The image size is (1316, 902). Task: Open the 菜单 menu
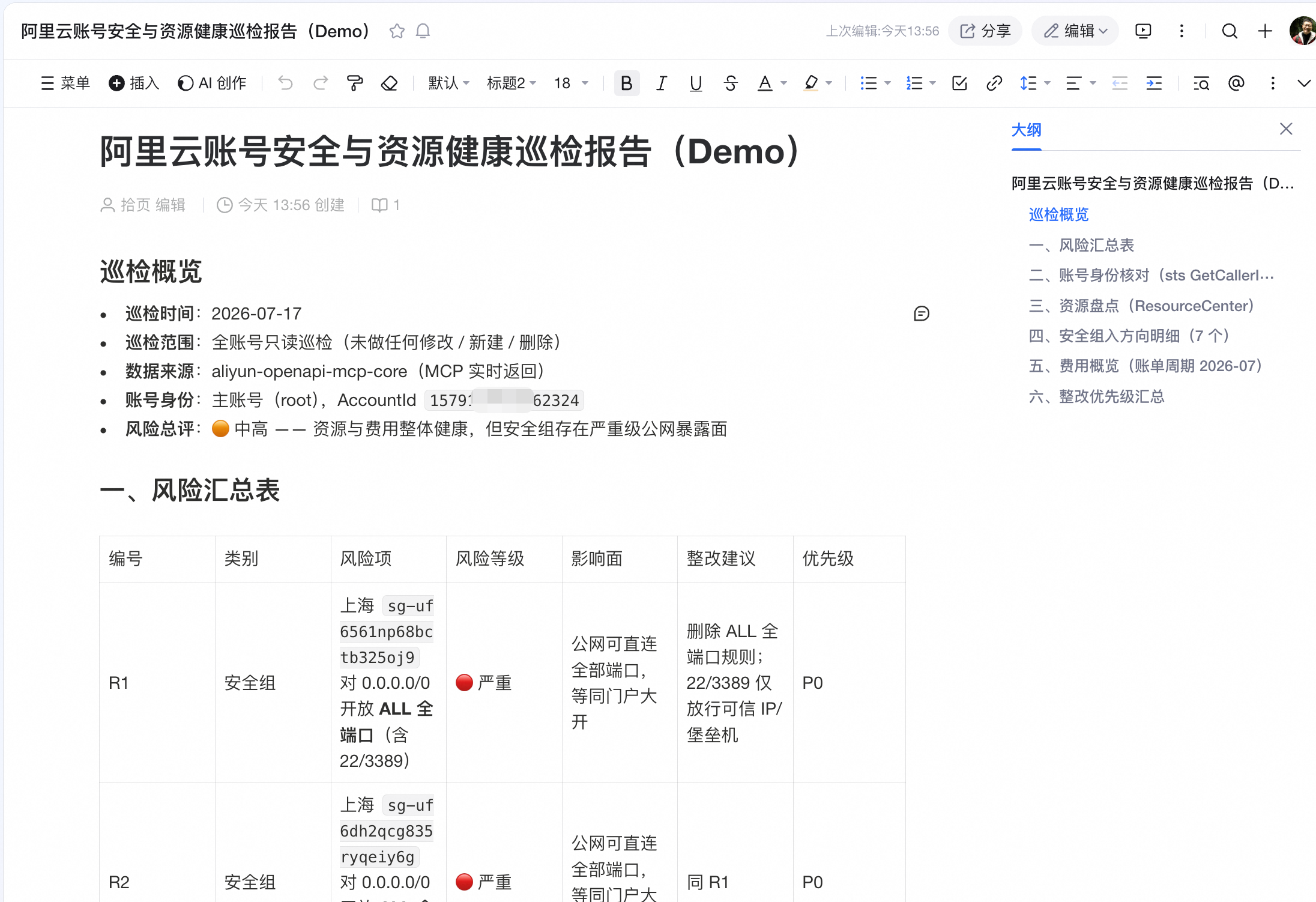point(65,83)
